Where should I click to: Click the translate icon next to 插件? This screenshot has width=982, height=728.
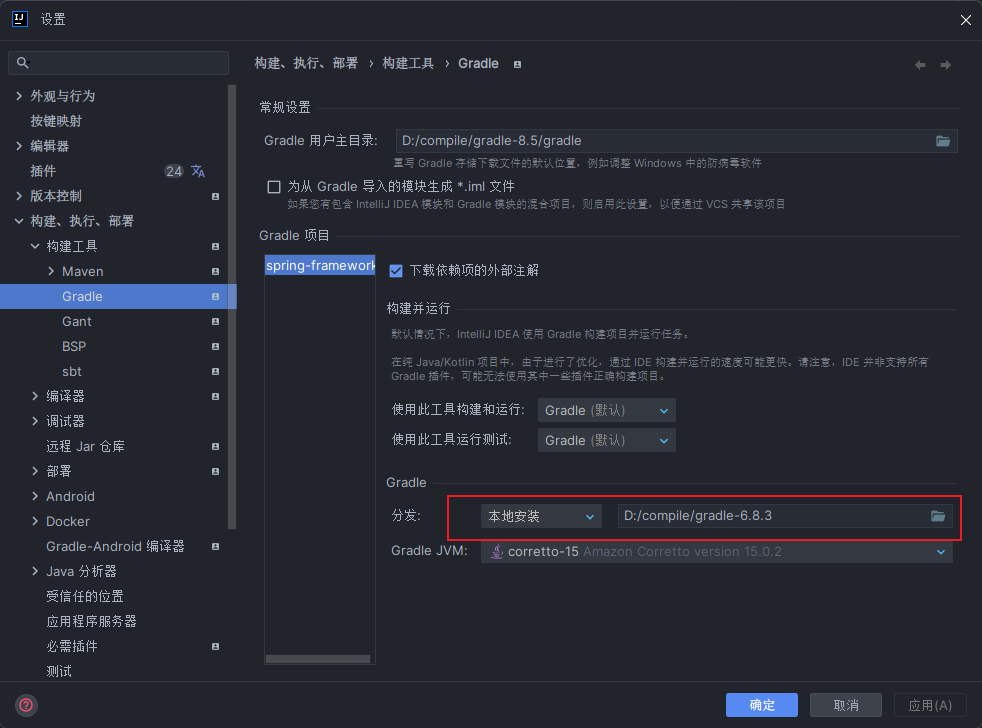coord(198,171)
